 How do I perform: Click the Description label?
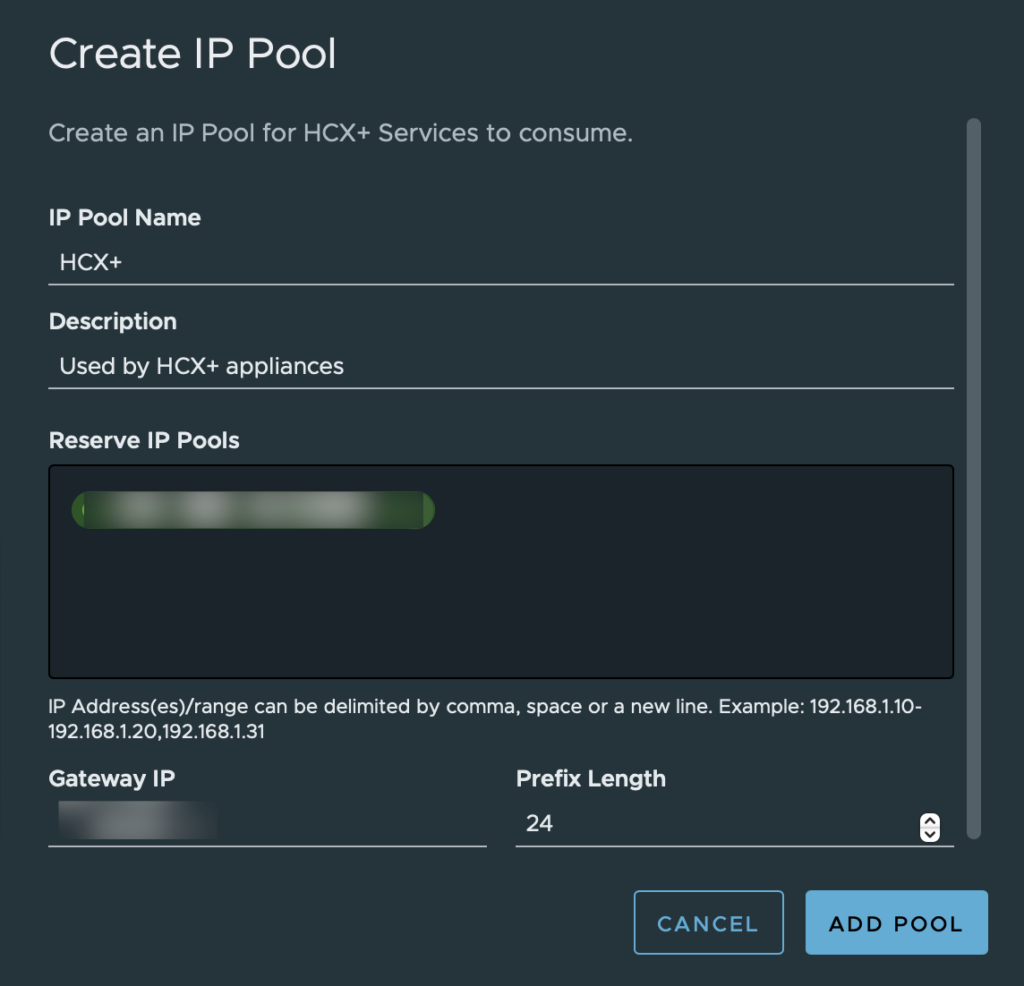click(113, 321)
